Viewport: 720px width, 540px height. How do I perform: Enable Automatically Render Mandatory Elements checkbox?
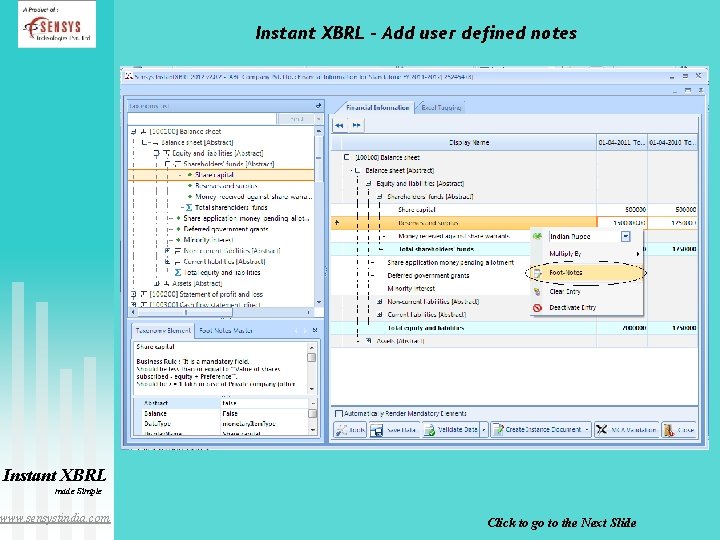pyautogui.click(x=339, y=414)
